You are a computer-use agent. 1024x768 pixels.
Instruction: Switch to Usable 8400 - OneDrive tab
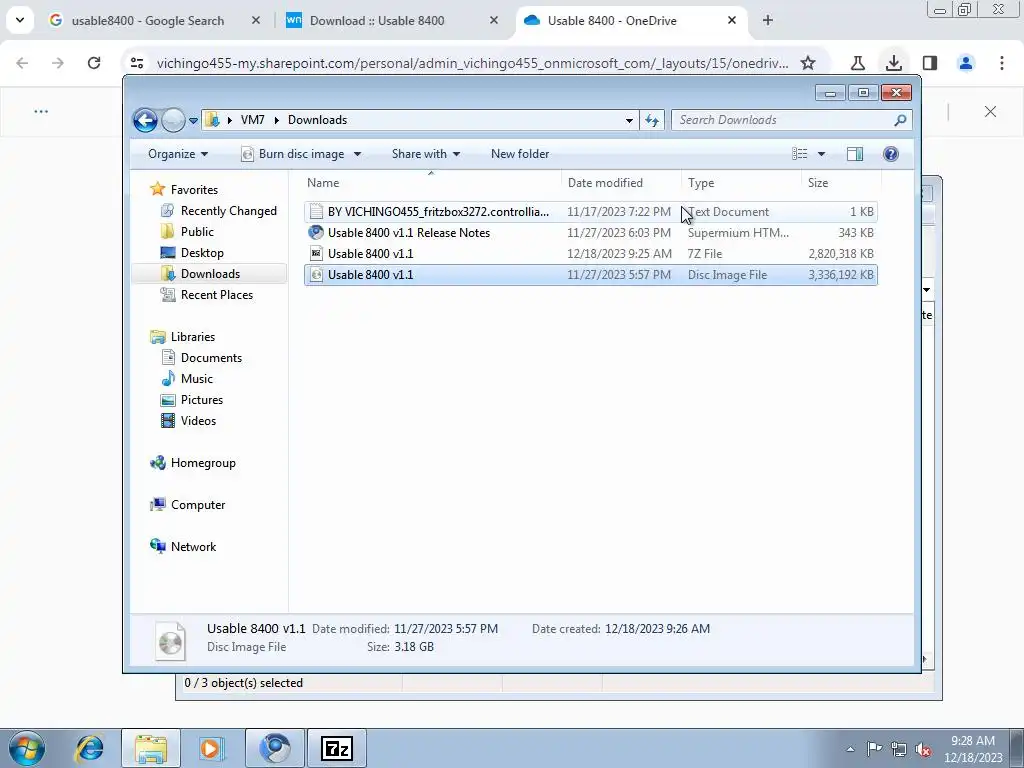tap(612, 20)
